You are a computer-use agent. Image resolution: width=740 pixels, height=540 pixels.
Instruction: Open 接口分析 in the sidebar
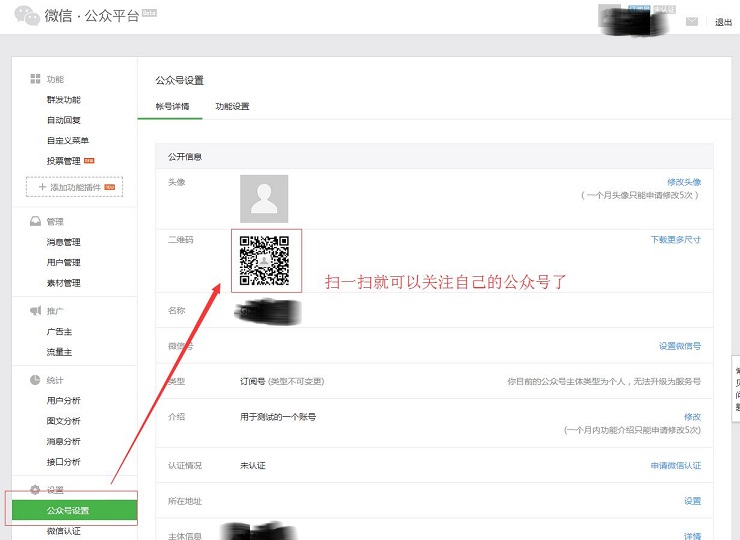64,462
